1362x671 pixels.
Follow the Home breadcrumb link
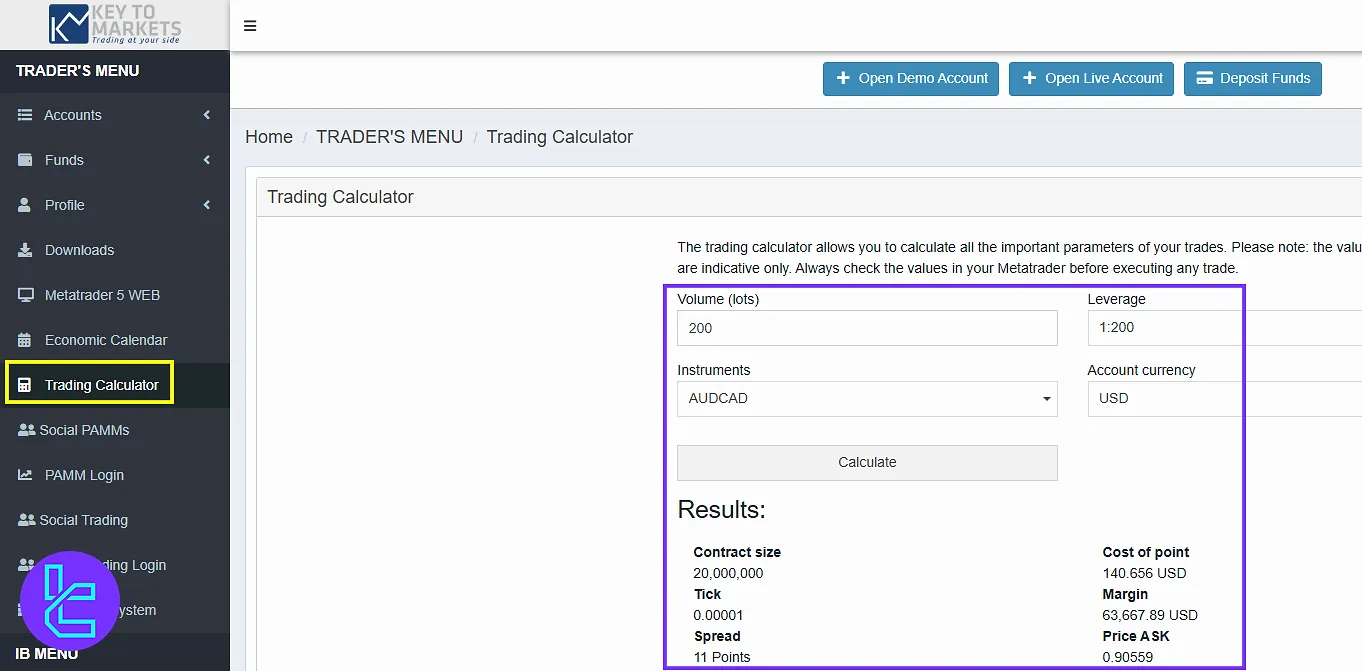tap(269, 137)
